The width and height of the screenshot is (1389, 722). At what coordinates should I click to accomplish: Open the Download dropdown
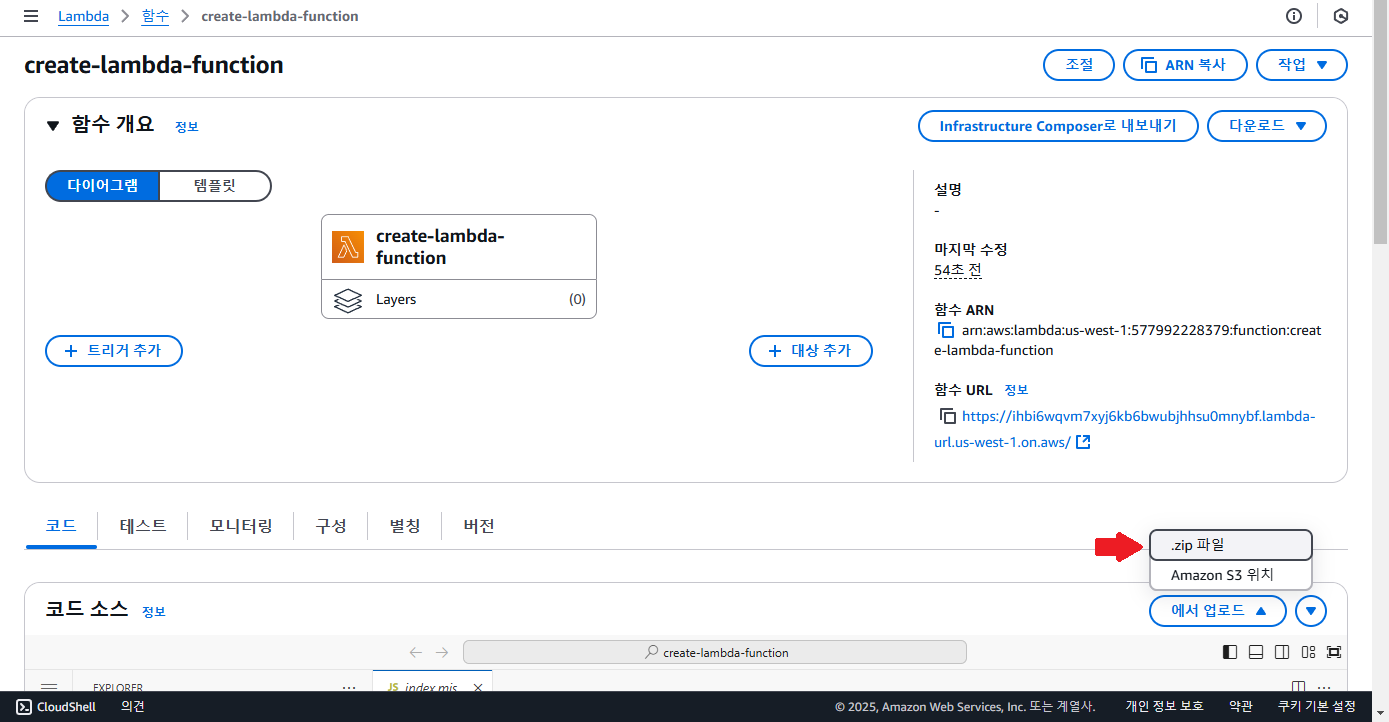pyautogui.click(x=1267, y=126)
